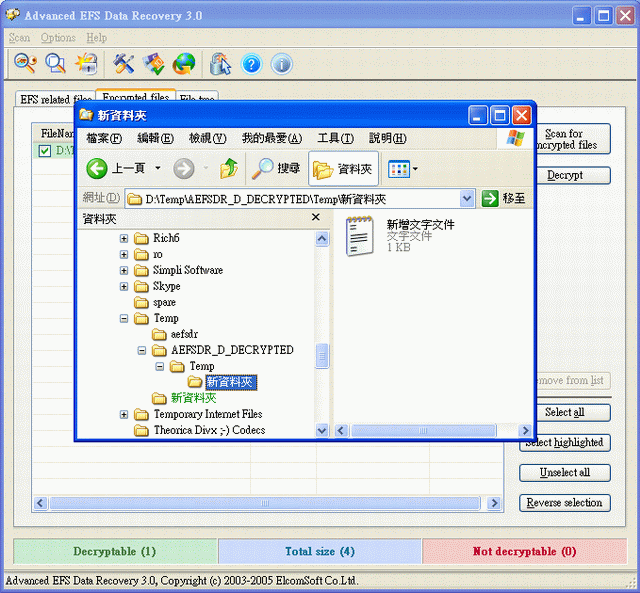Click the registration card checkmark icon
Viewport: 640px width, 593px height.
[x=153, y=63]
